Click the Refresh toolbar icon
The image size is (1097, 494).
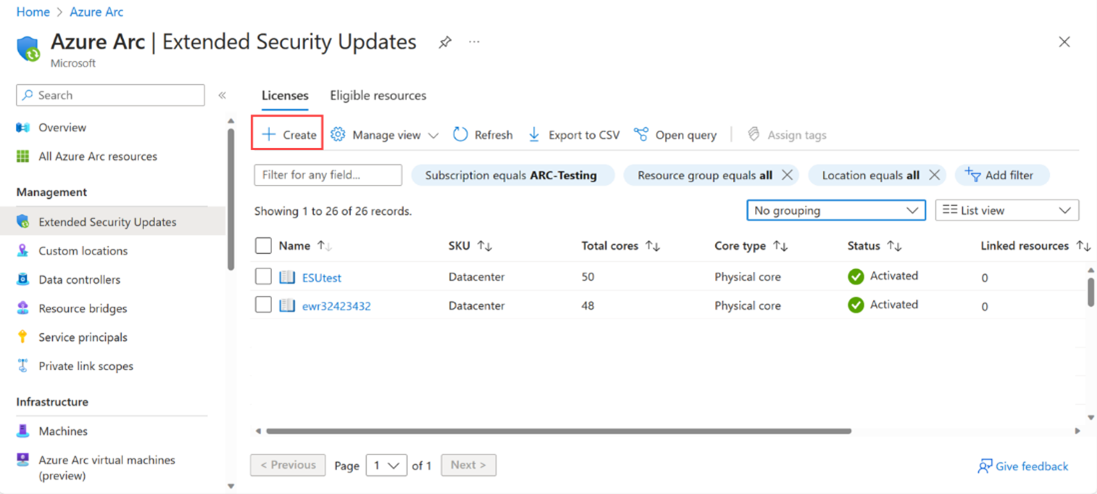(x=460, y=135)
